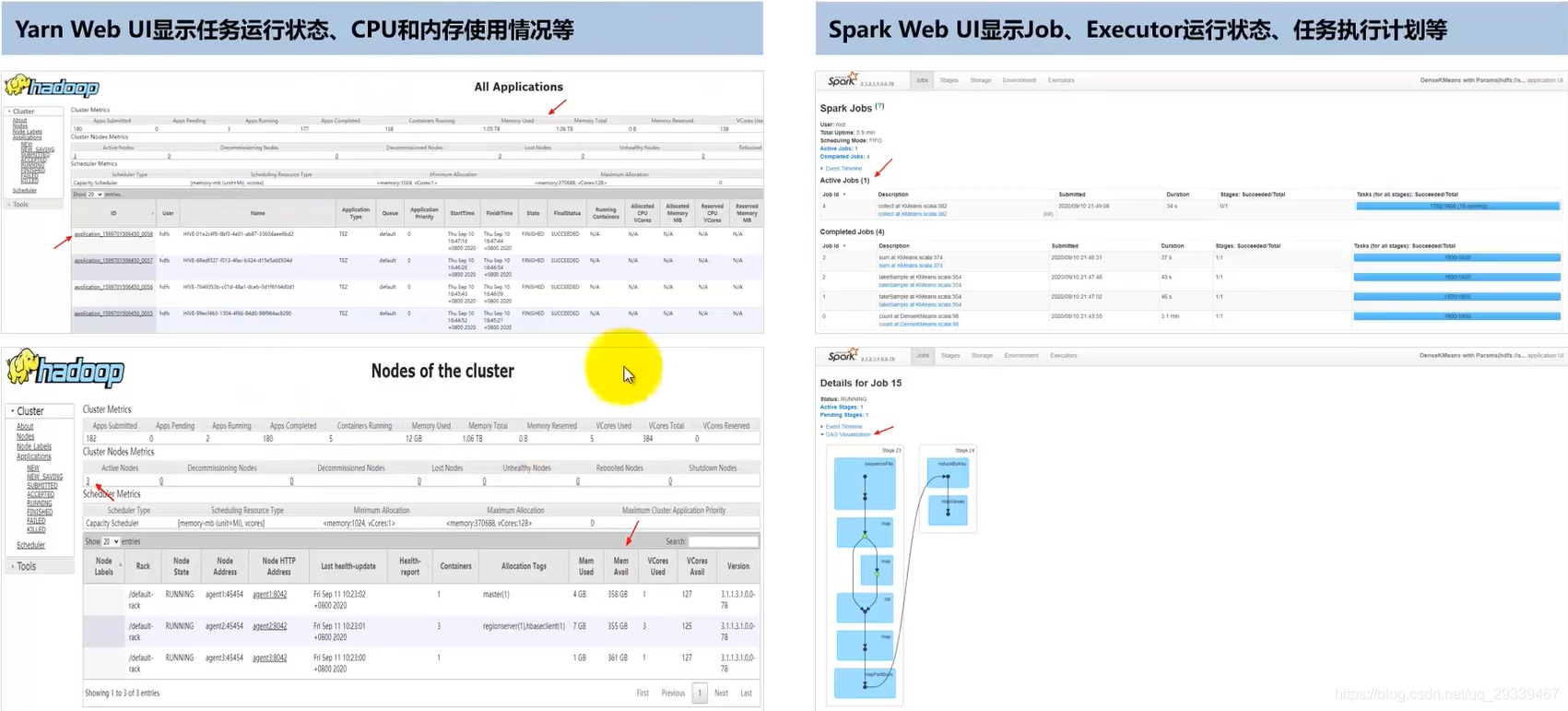Open Environment tab on Spark Jobs page
The image size is (1568, 711).
(x=1020, y=80)
